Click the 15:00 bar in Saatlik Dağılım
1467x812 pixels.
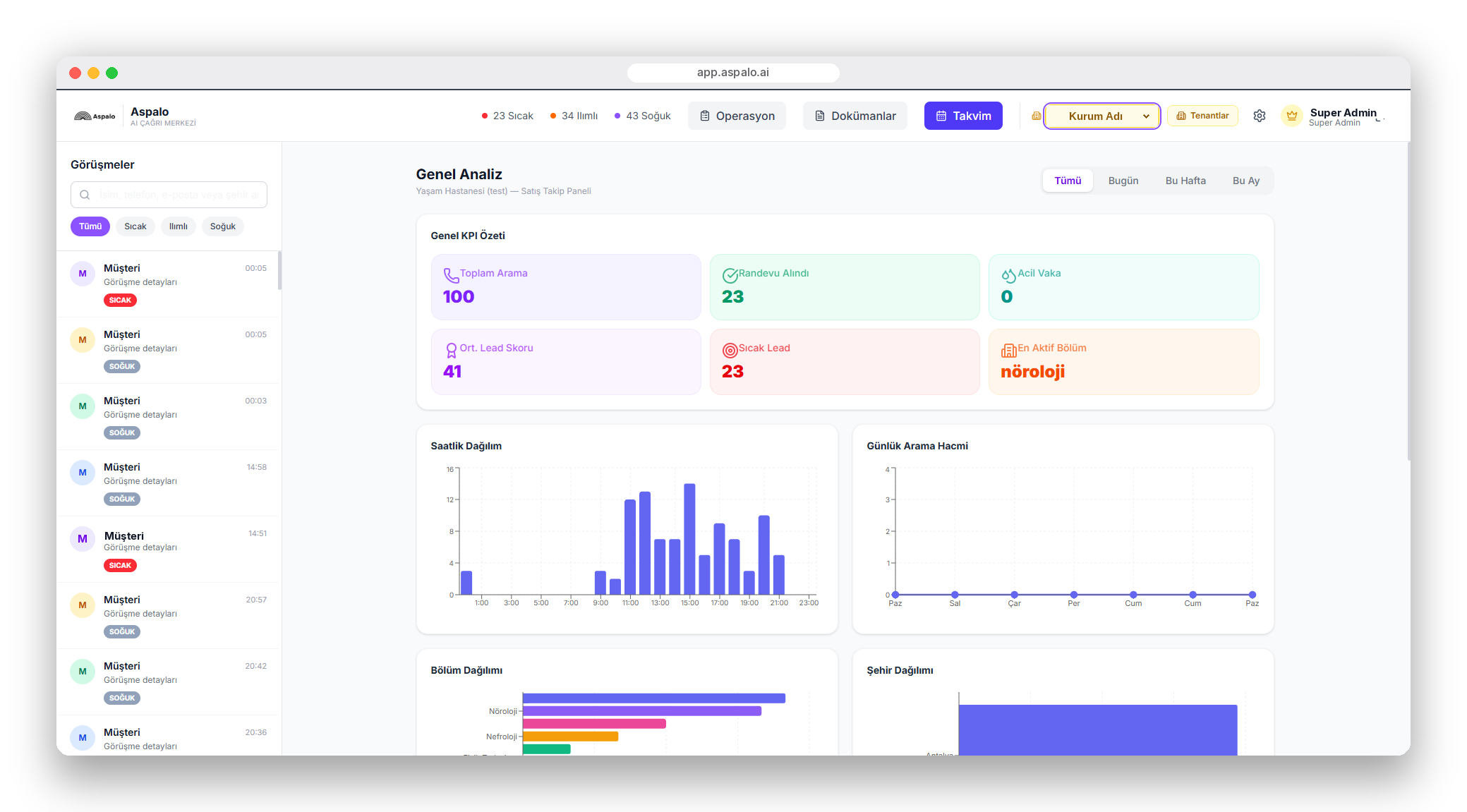click(x=689, y=539)
